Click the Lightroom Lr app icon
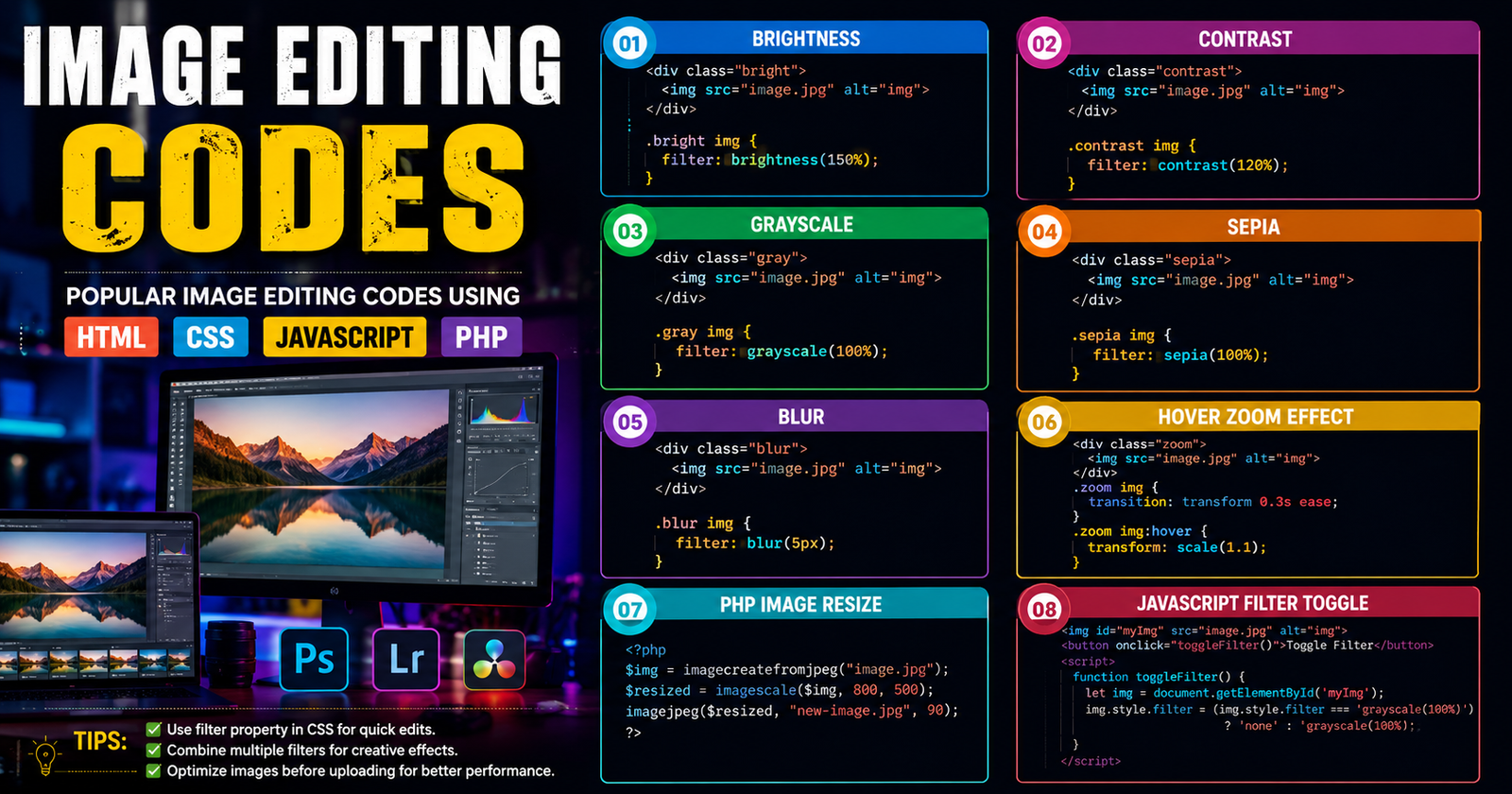This screenshot has width=1512, height=794. (406, 659)
